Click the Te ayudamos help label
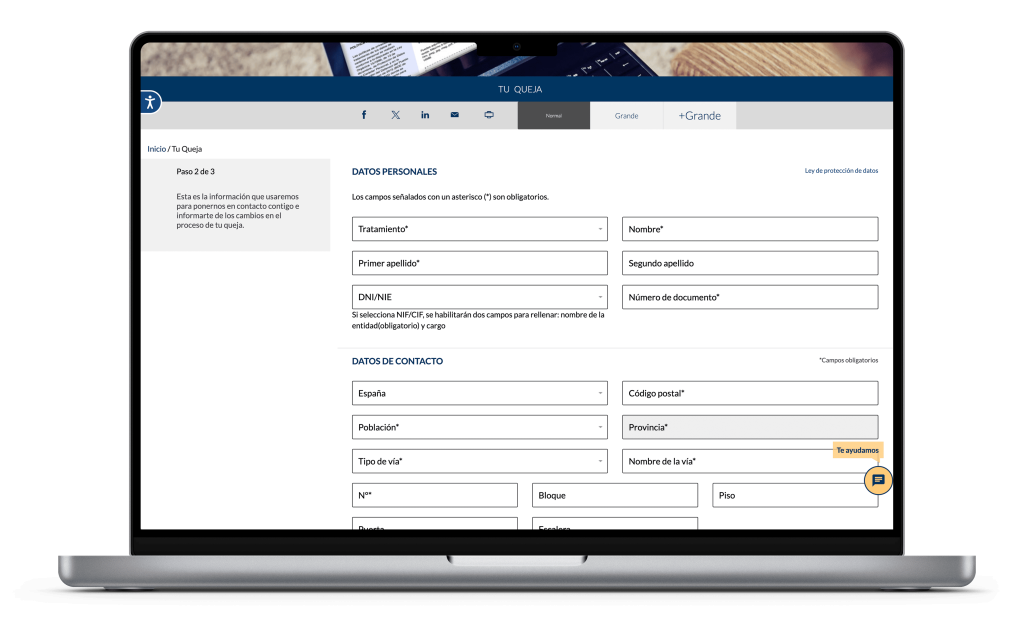The height and width of the screenshot is (639, 1024). 857,450
